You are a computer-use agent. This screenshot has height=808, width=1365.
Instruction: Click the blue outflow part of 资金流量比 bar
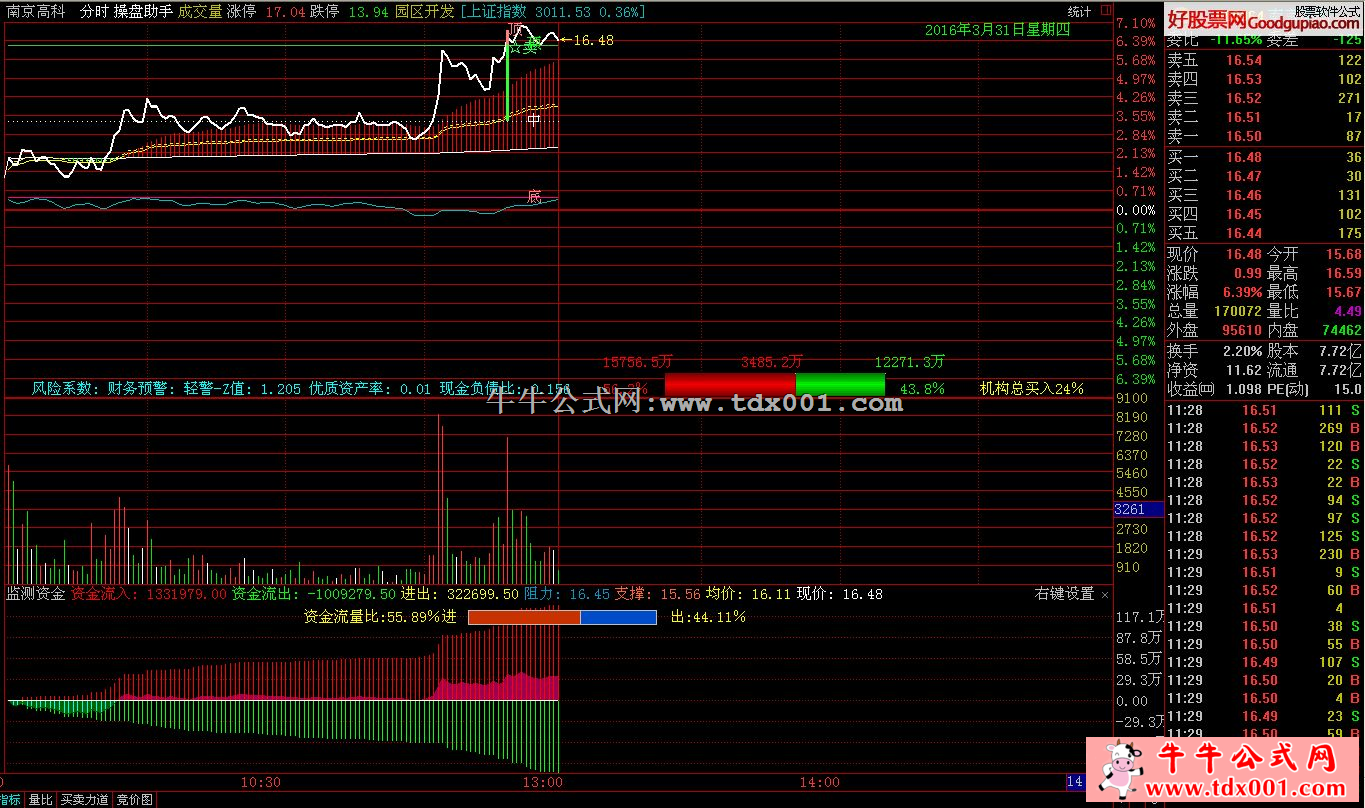[618, 618]
